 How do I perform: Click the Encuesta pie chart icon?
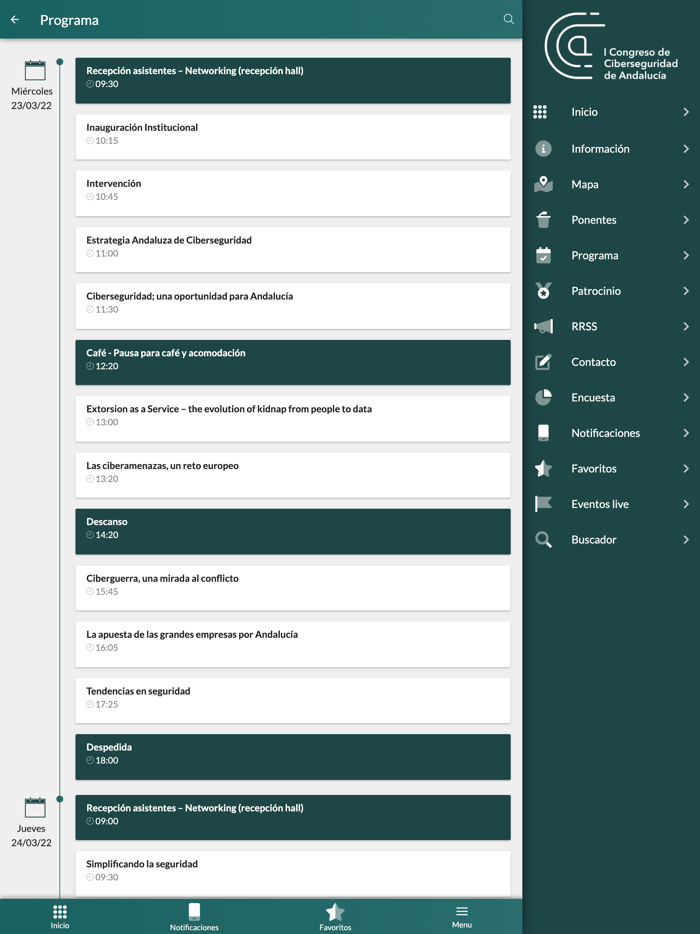coord(543,397)
